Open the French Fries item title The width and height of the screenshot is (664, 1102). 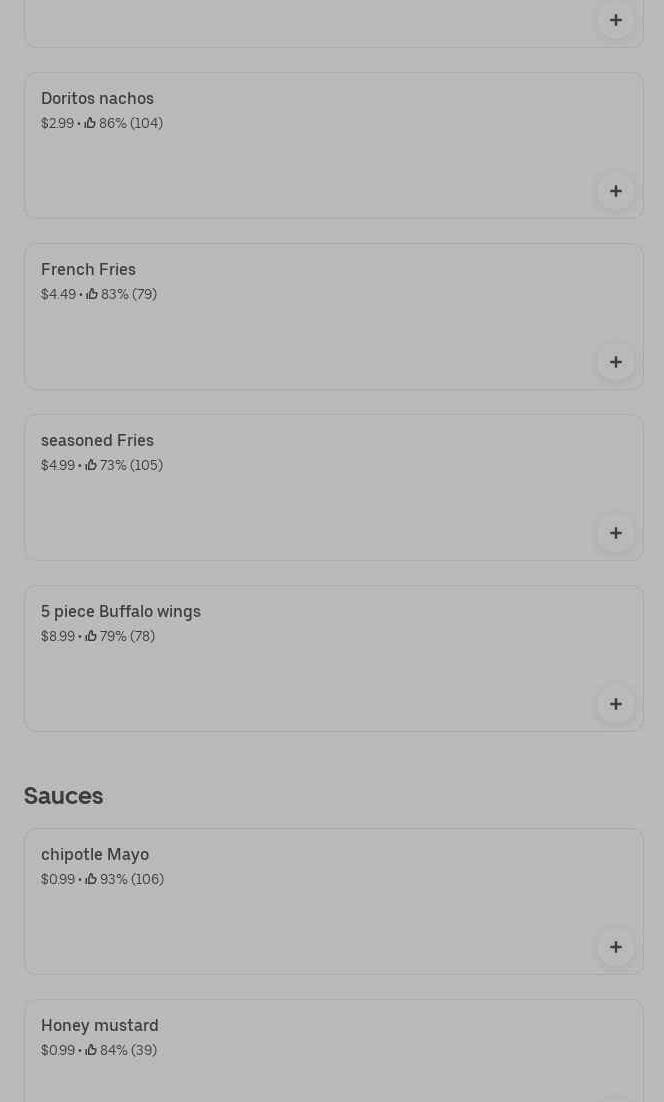pos(88,269)
